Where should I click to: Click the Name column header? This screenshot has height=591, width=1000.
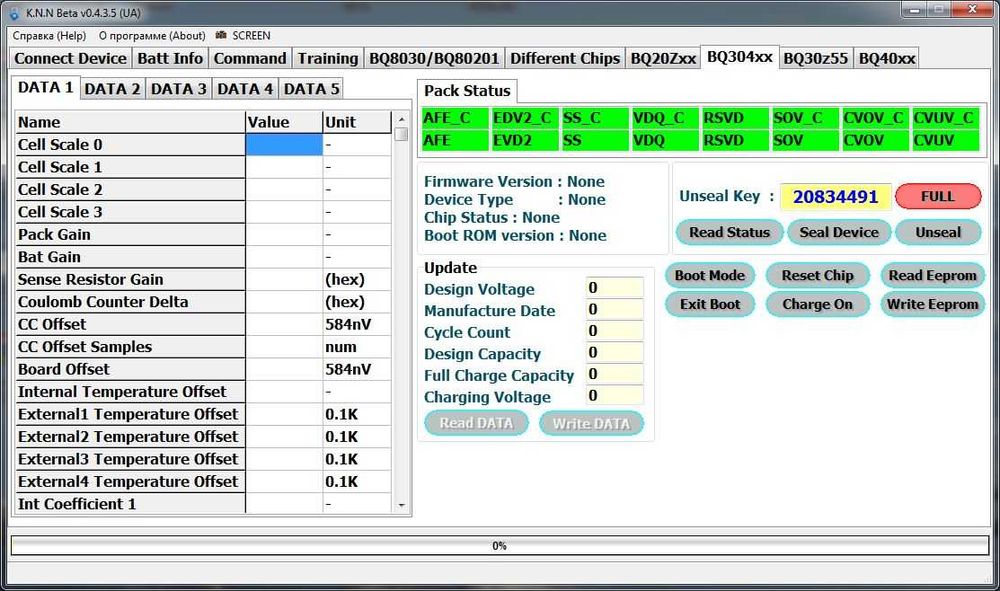coord(130,122)
